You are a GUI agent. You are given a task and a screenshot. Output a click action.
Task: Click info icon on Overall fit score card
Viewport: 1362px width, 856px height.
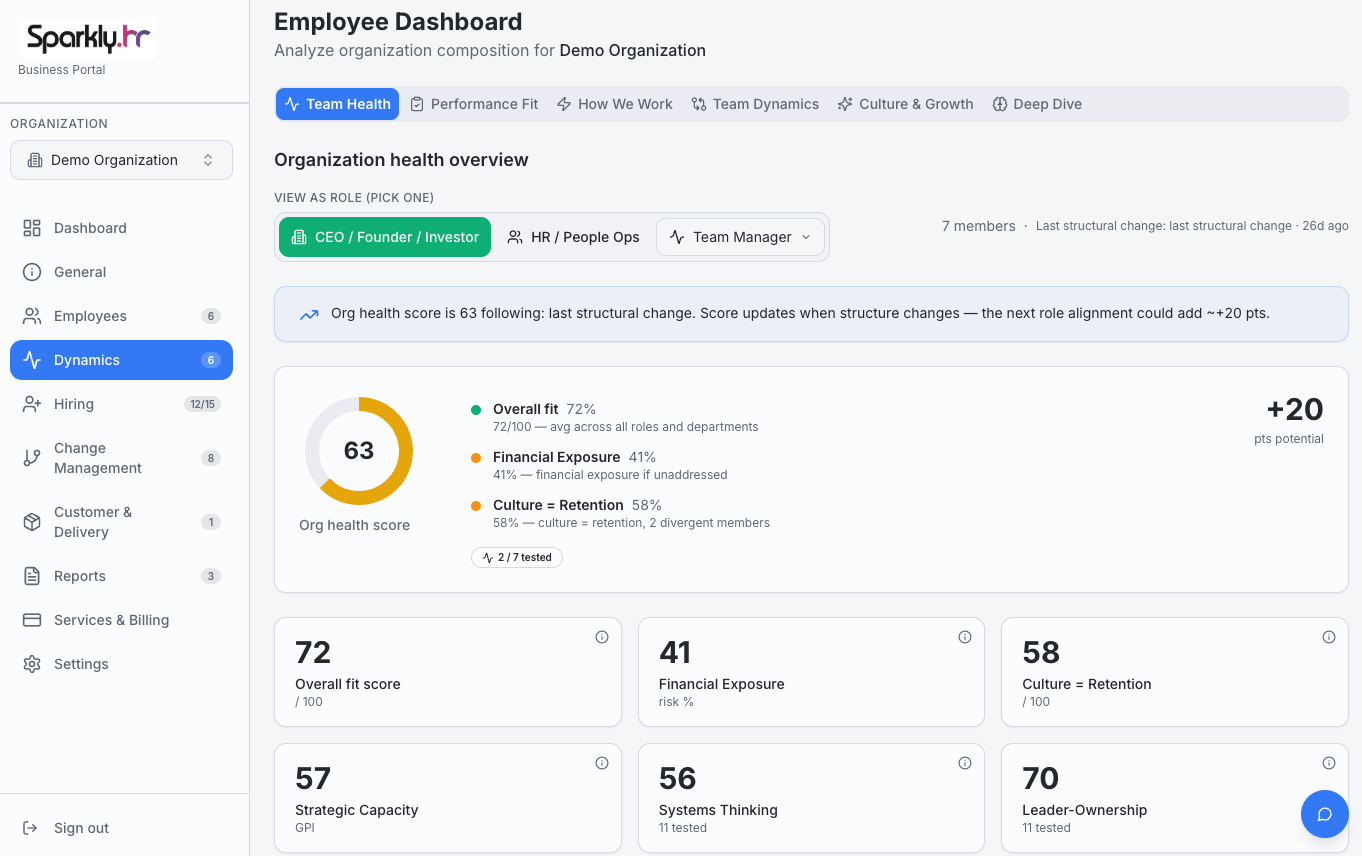602,637
